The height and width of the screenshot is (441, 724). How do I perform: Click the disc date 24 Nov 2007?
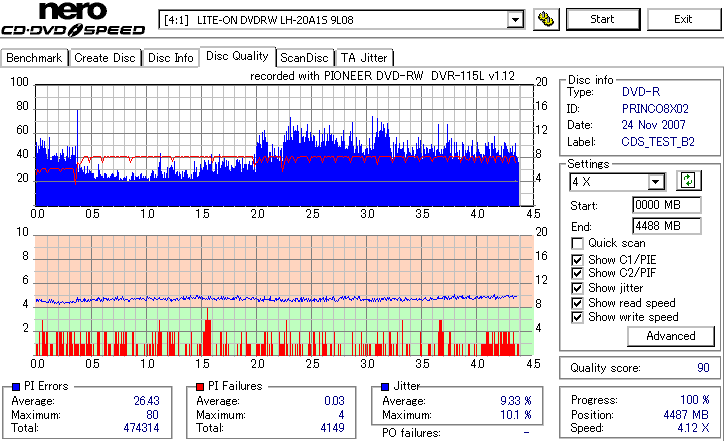(653, 125)
